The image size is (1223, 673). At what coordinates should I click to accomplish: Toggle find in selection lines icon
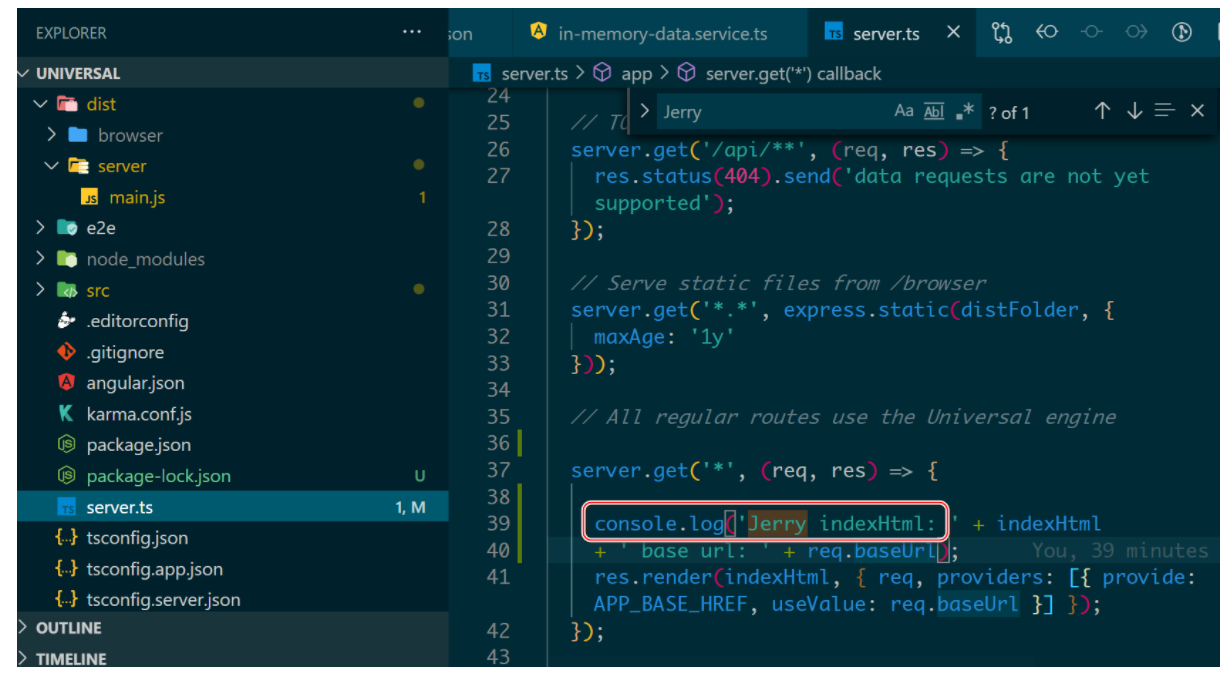point(1165,111)
